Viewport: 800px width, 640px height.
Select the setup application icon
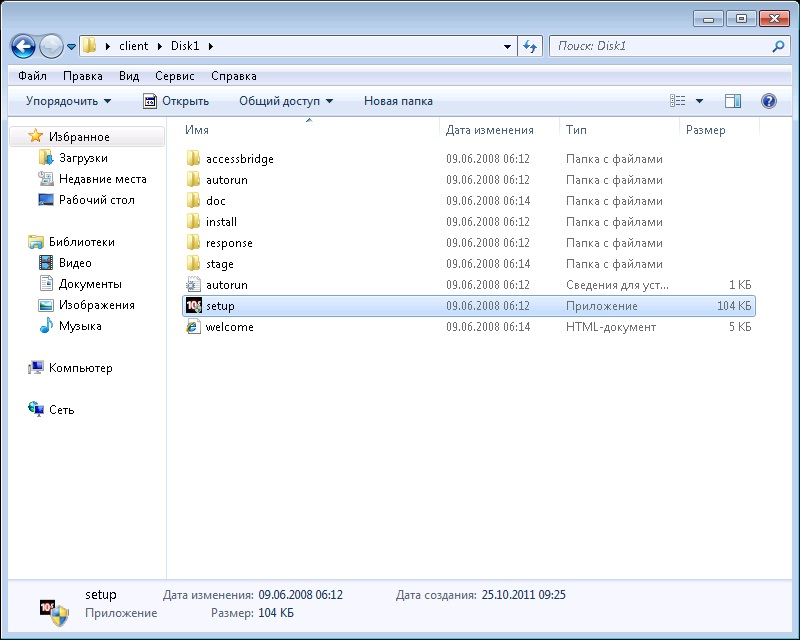[x=193, y=306]
